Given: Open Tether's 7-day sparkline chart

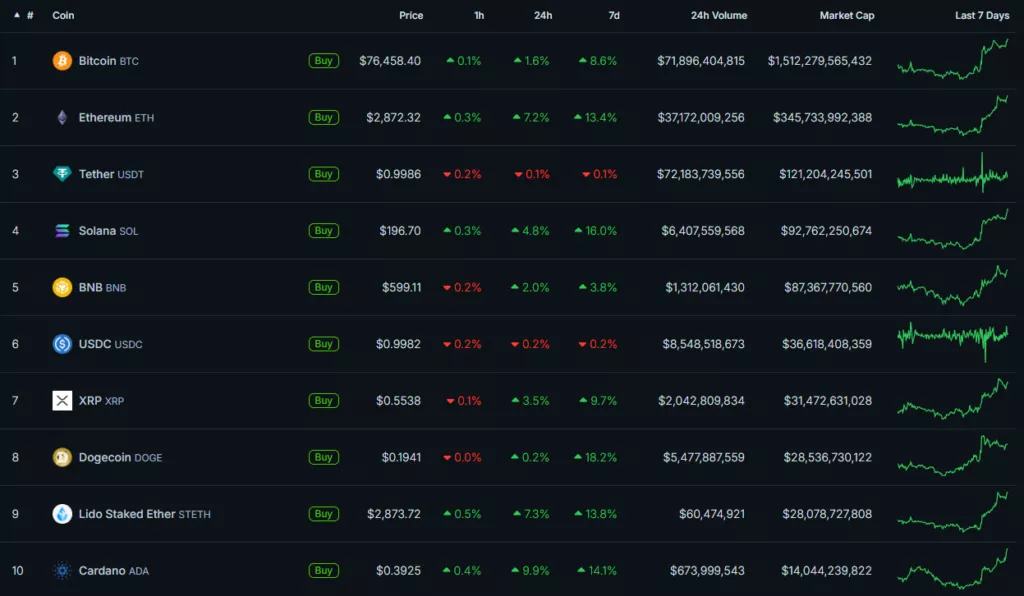Looking at the screenshot, I should [x=953, y=173].
